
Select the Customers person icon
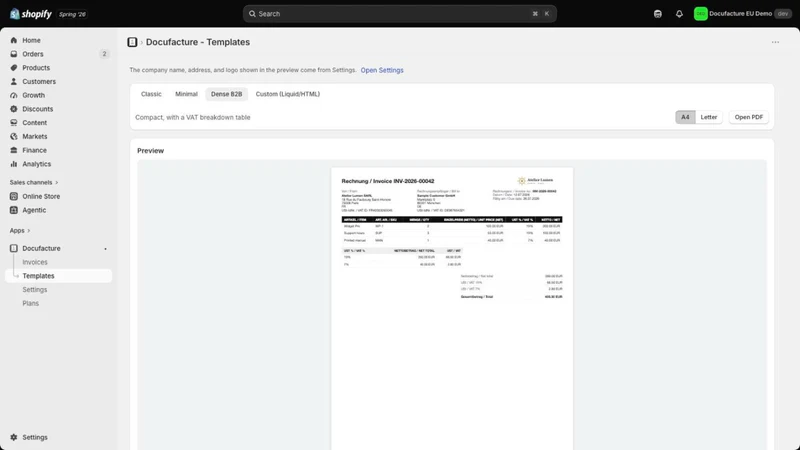click(14, 81)
